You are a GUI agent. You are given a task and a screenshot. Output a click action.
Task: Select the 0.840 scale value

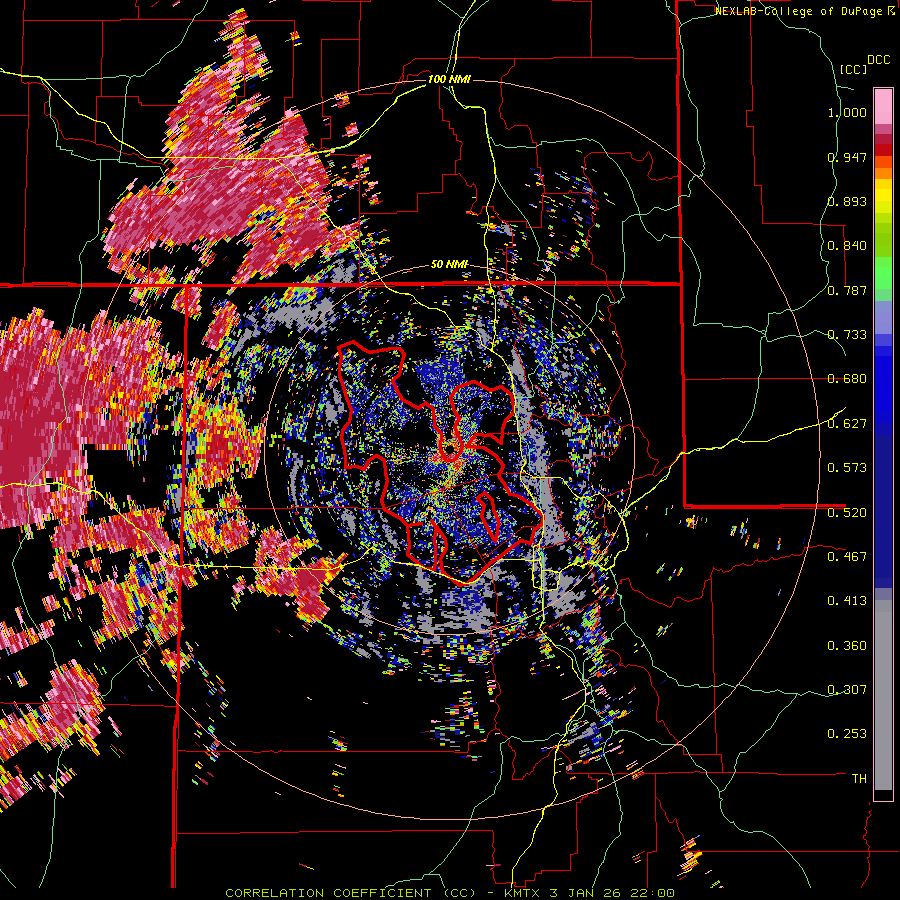(x=847, y=246)
